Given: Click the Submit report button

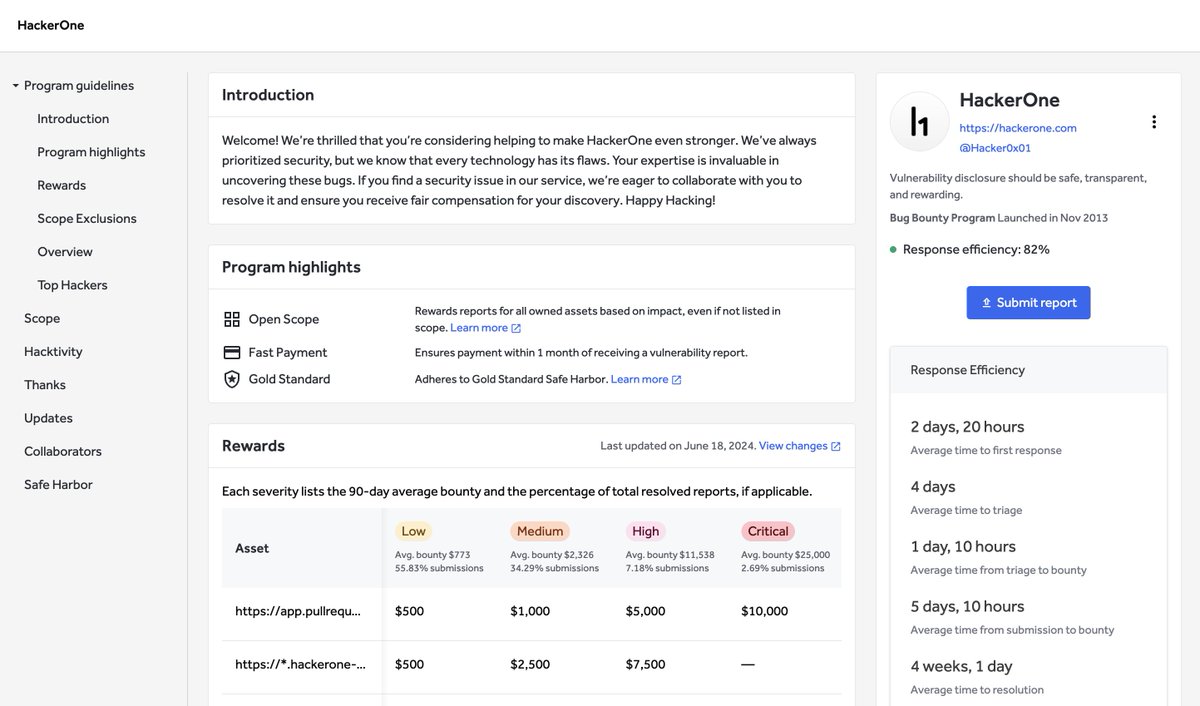Looking at the screenshot, I should (x=1028, y=302).
